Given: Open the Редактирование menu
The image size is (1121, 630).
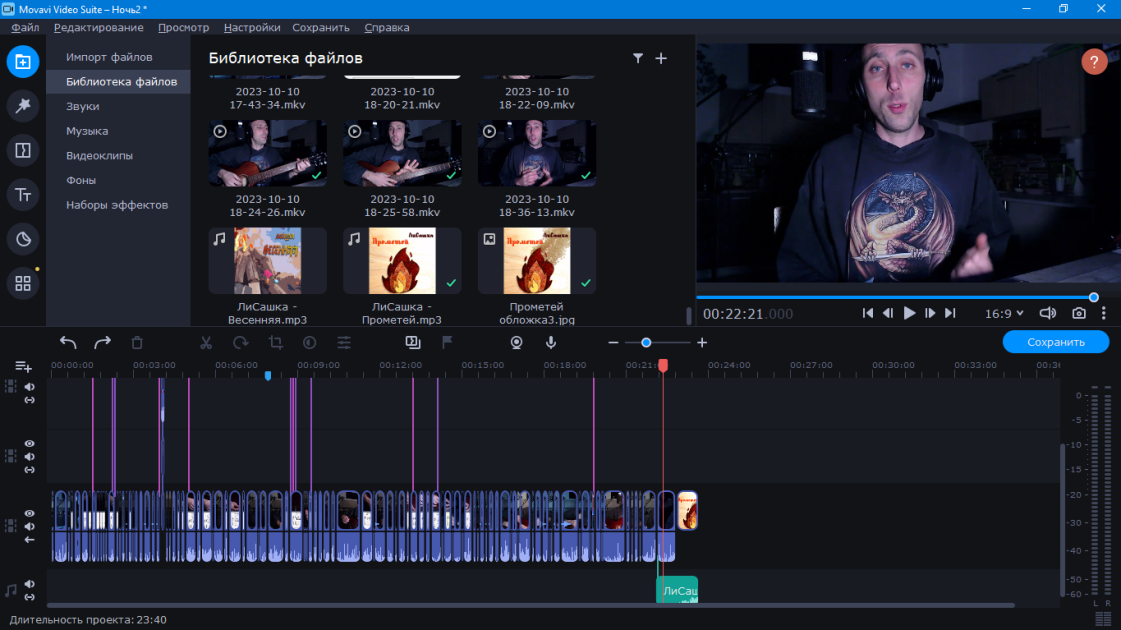Looking at the screenshot, I should [x=99, y=27].
